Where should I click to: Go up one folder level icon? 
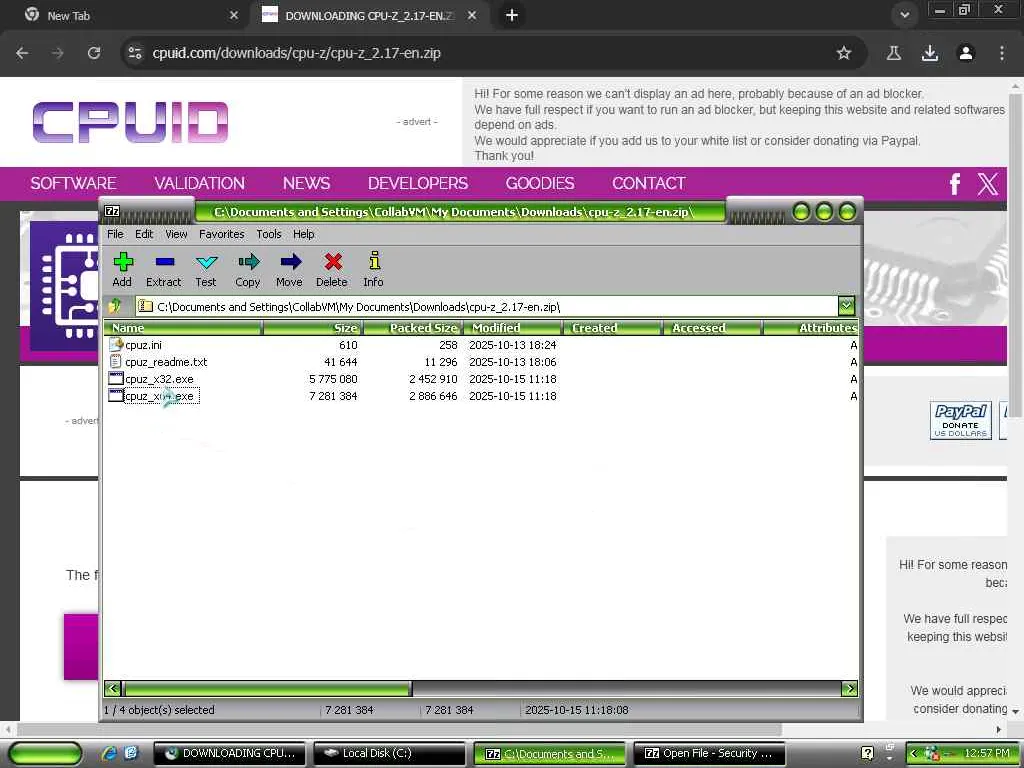116,306
